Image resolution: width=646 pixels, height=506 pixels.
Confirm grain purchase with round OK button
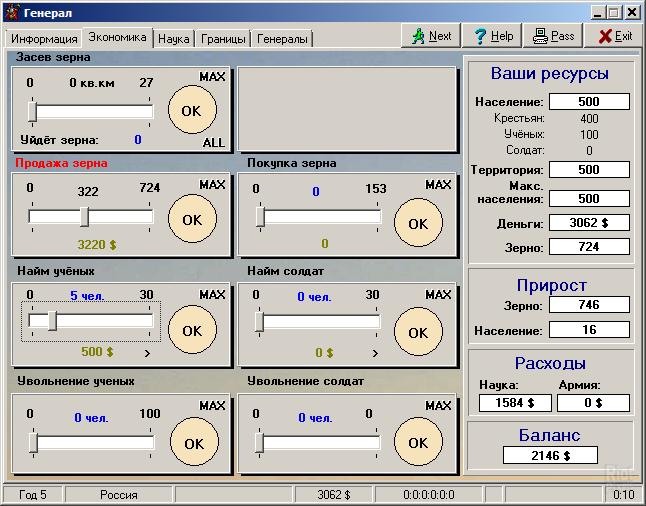[418, 224]
